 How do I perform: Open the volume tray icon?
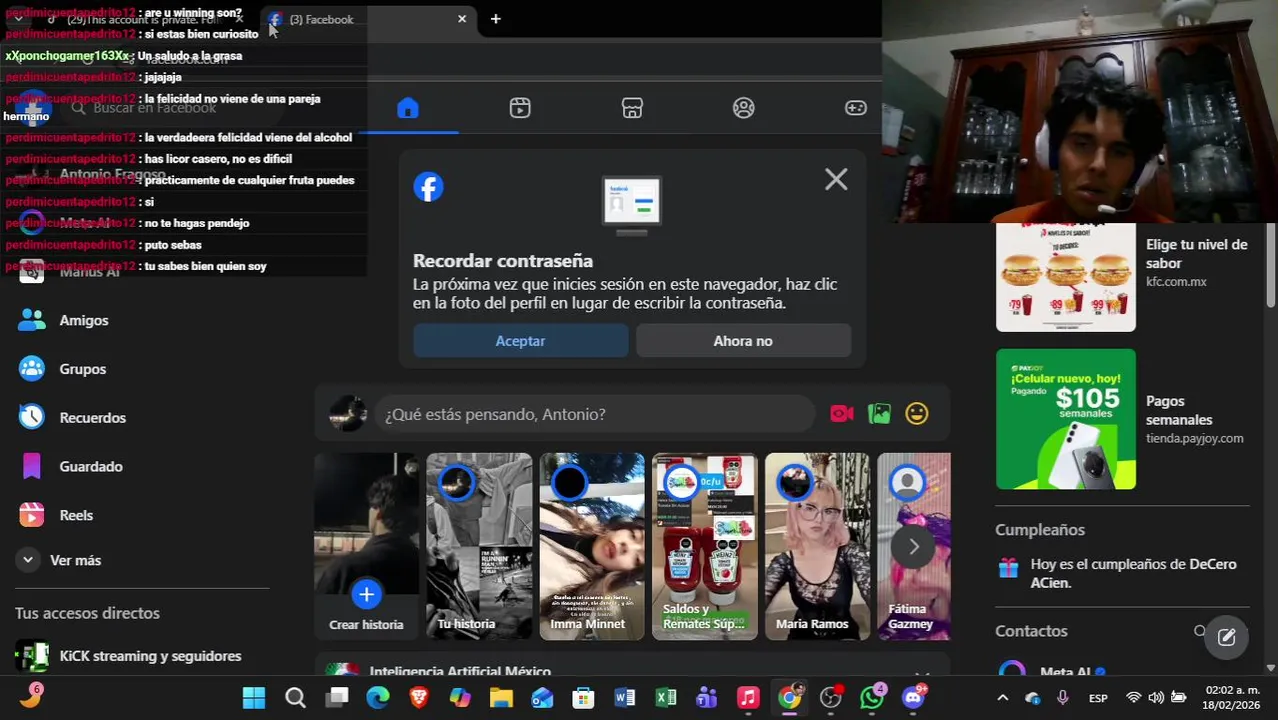click(x=1156, y=698)
